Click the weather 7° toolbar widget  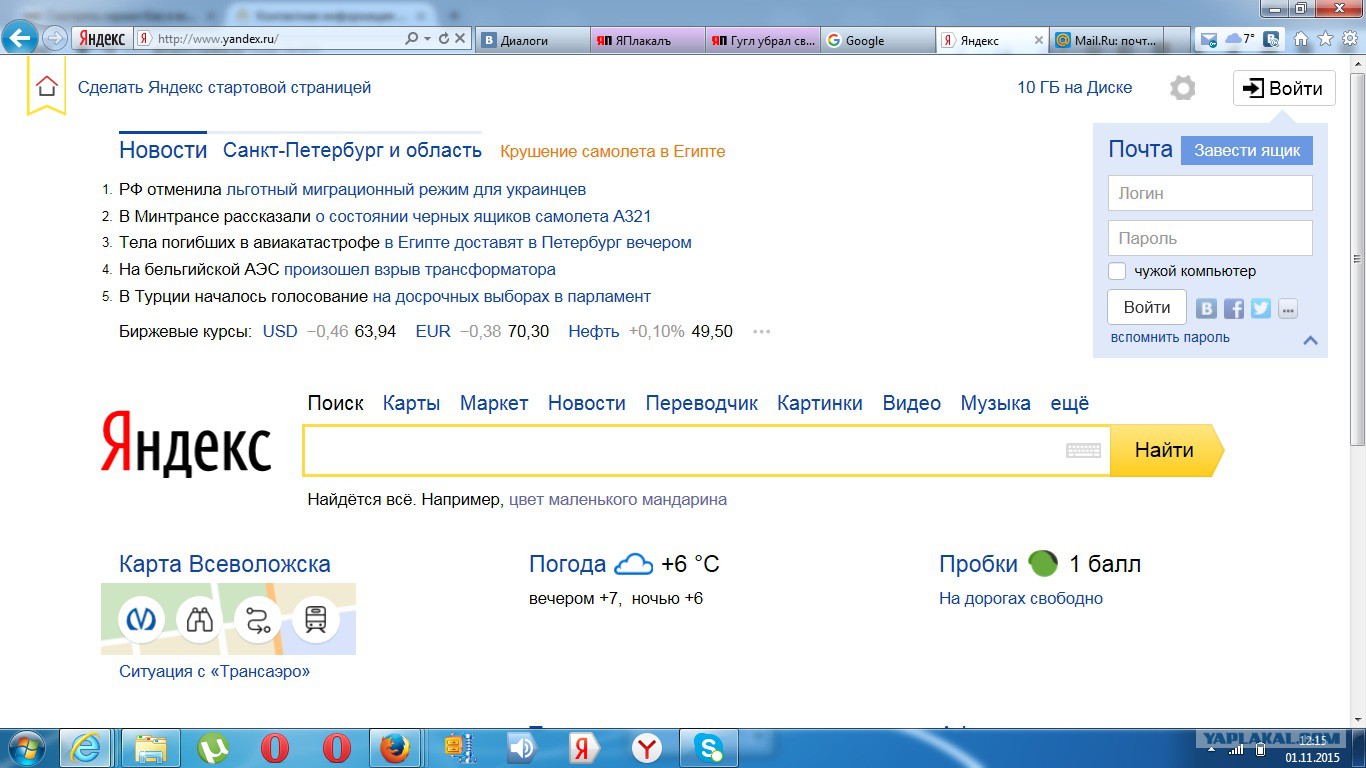1240,39
